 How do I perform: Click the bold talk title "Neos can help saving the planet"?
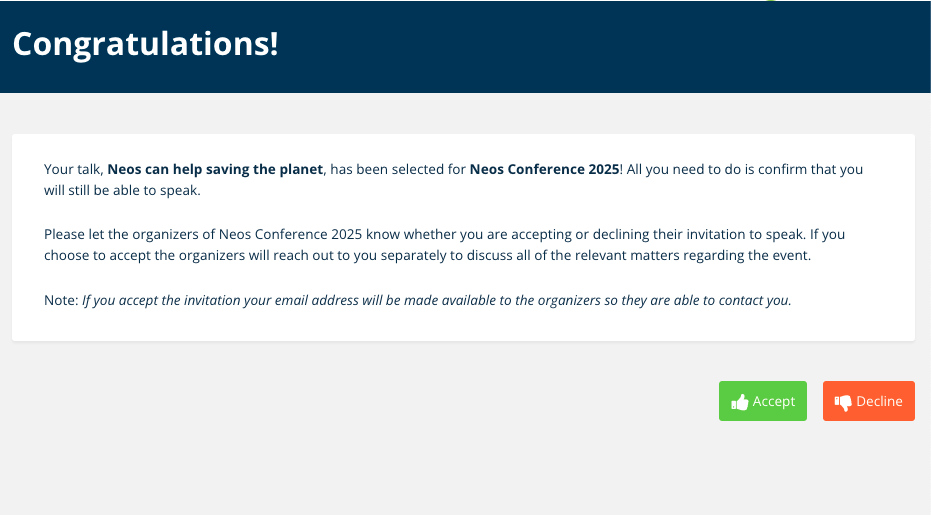point(215,169)
